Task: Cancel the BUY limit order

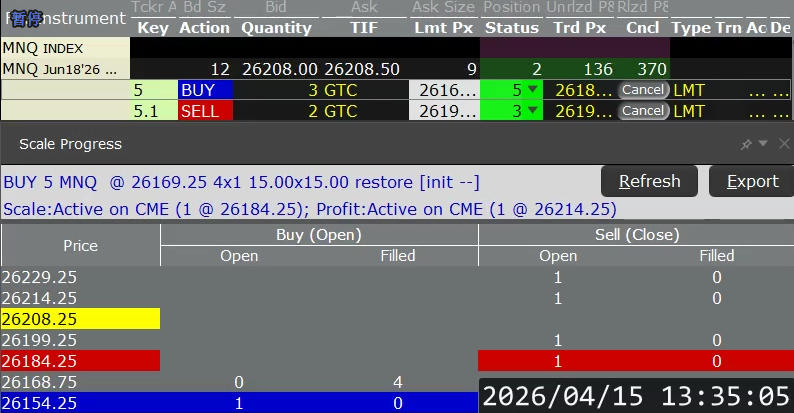Action: tap(642, 90)
